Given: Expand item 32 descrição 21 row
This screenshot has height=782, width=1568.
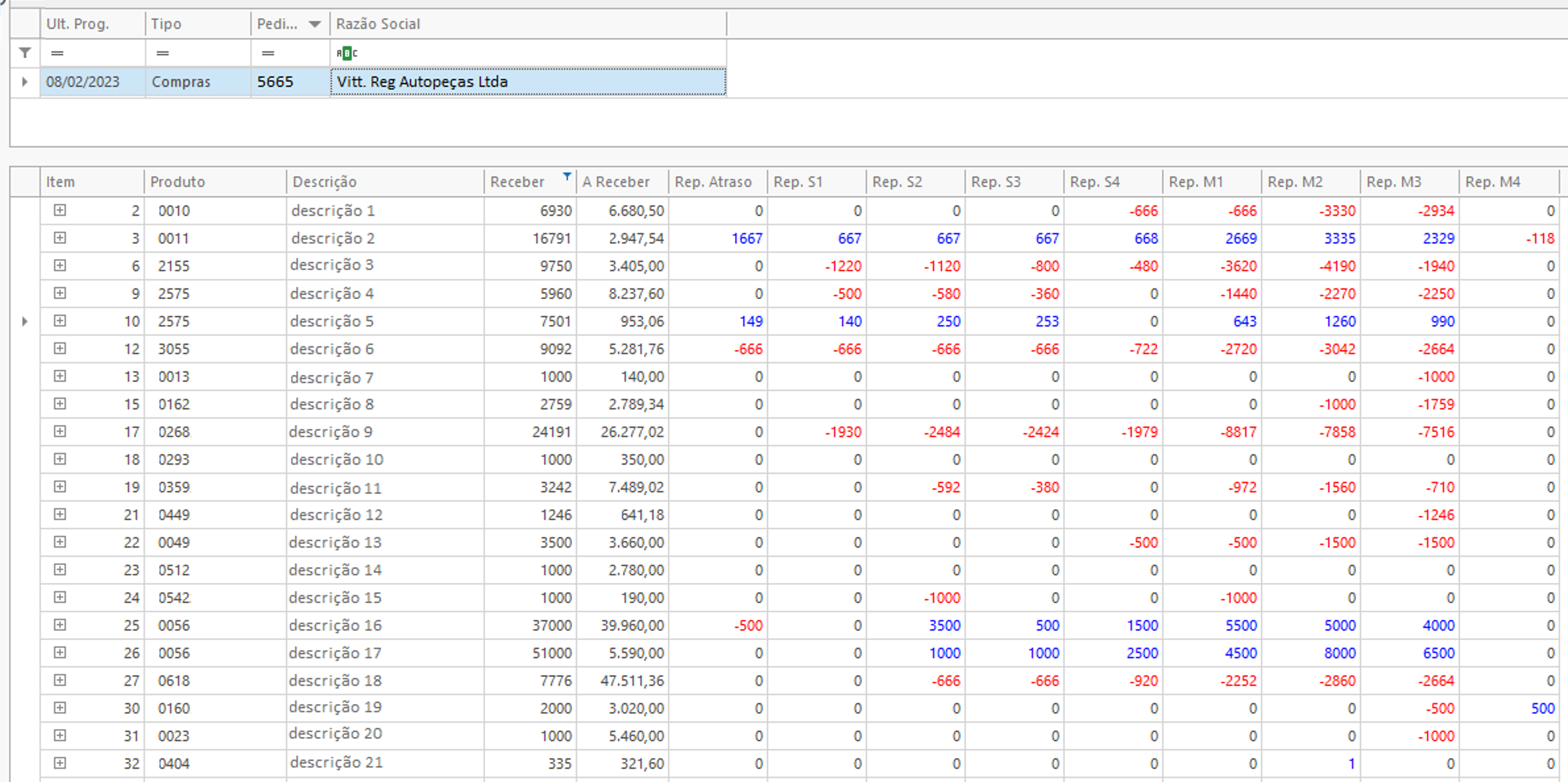Looking at the screenshot, I should (x=60, y=763).
